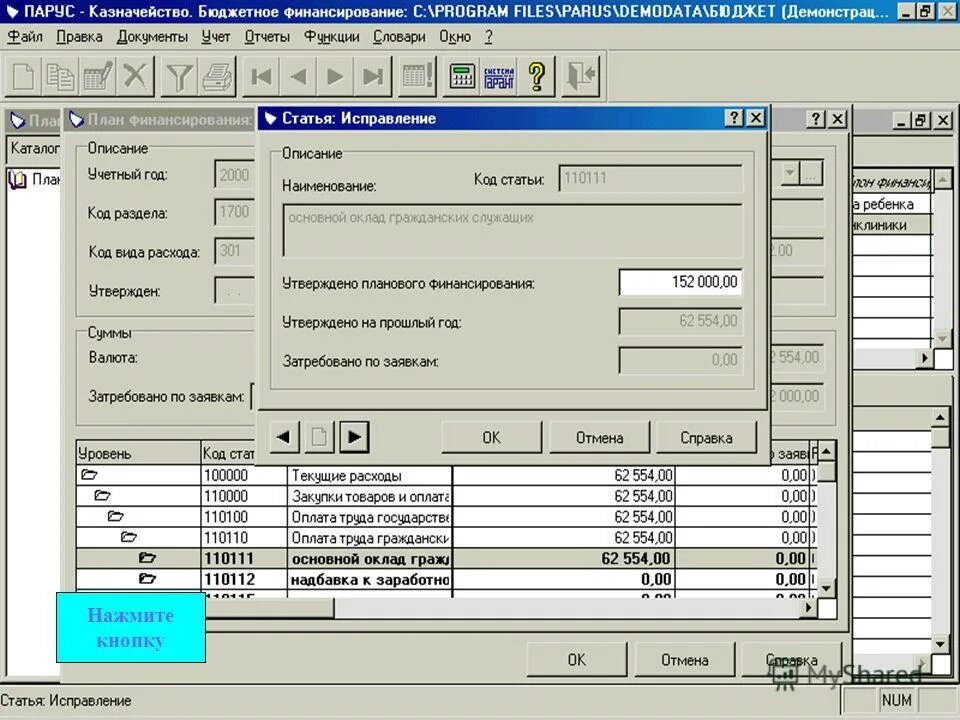Viewport: 960px width, 720px height.
Task: Open dropdown arrow behind Статья dialog
Action: [790, 173]
